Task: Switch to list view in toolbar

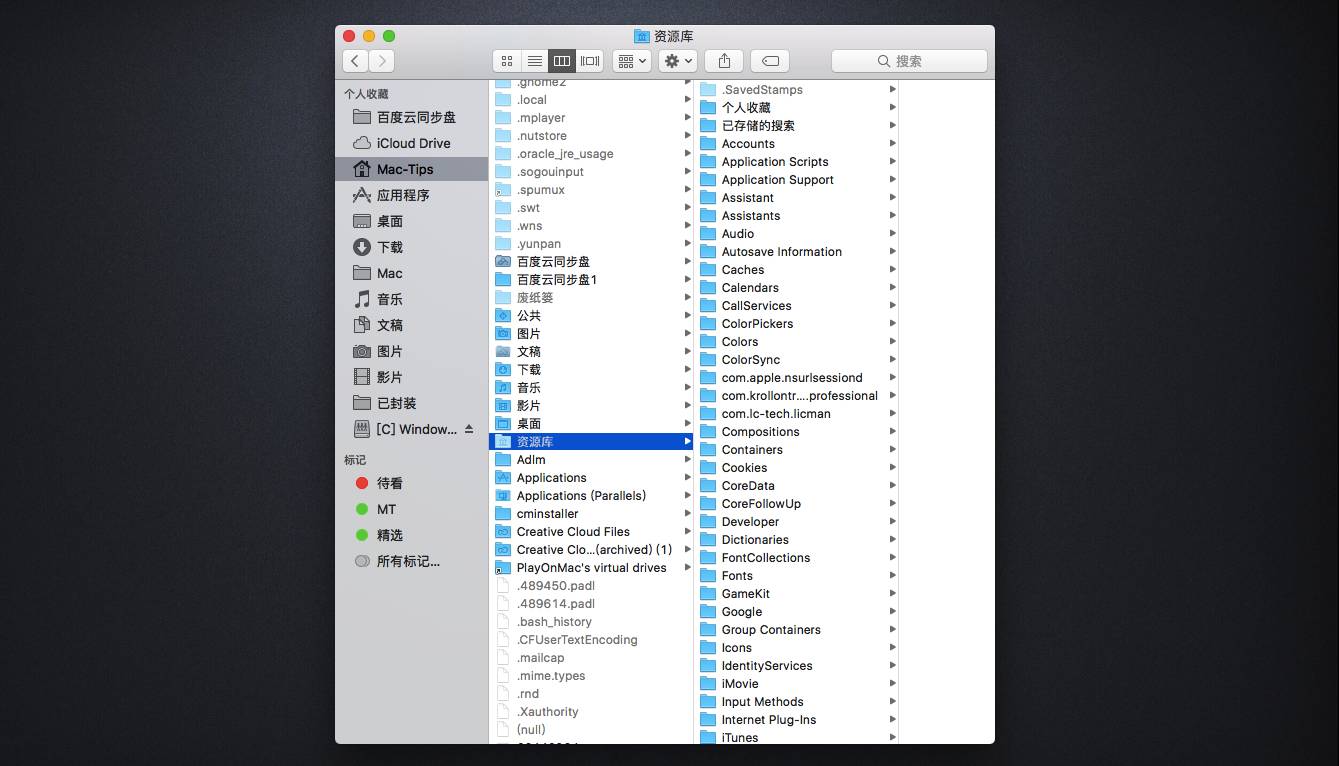Action: pyautogui.click(x=535, y=61)
